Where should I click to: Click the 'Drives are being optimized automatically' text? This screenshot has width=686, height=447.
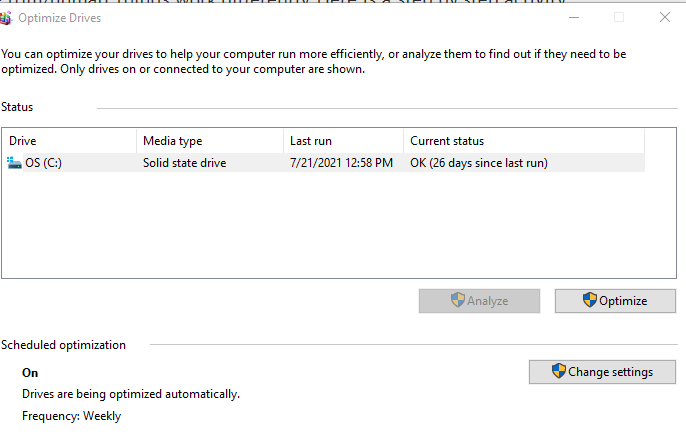point(131,394)
